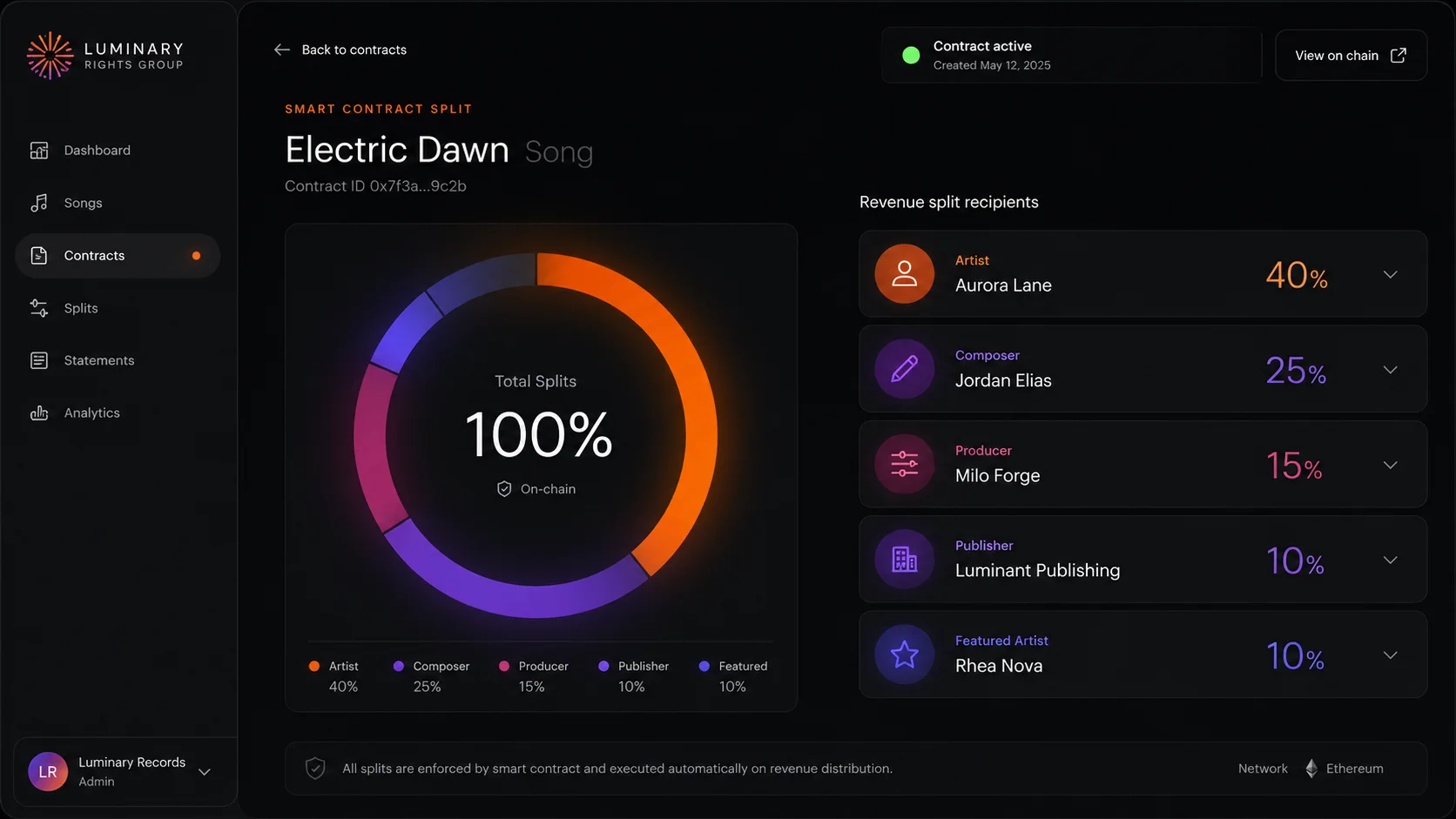The height and width of the screenshot is (819, 1456).
Task: Expand the Jordan Elias composer row
Action: (x=1391, y=370)
